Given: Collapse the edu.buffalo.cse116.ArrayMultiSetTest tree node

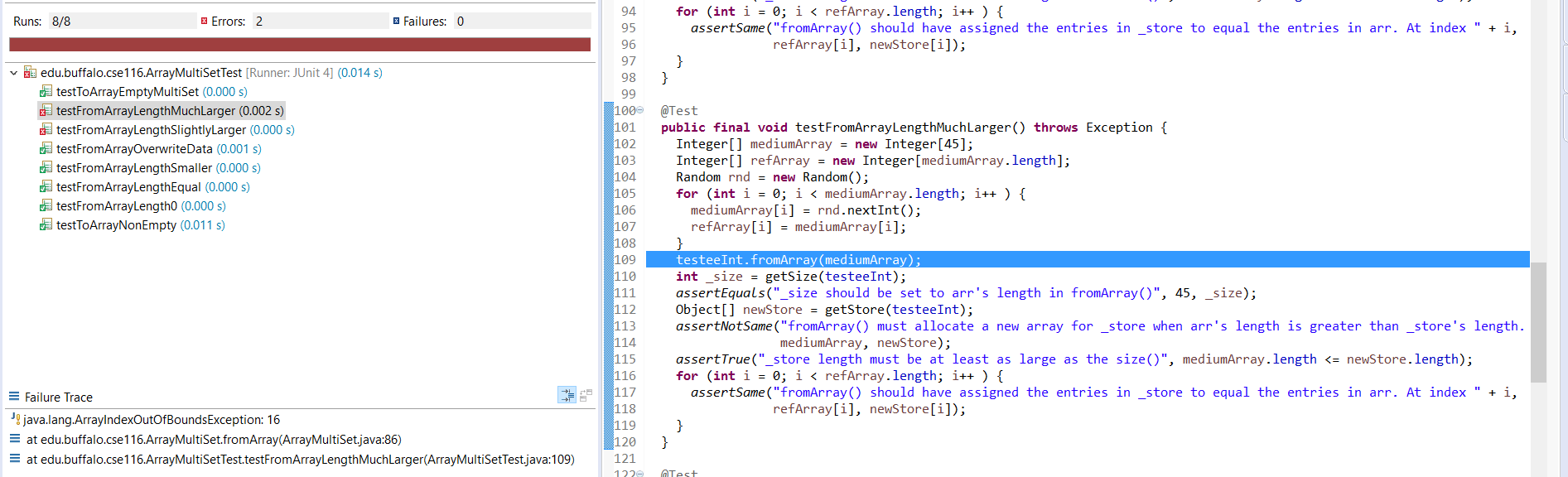Looking at the screenshot, I should [x=14, y=73].
